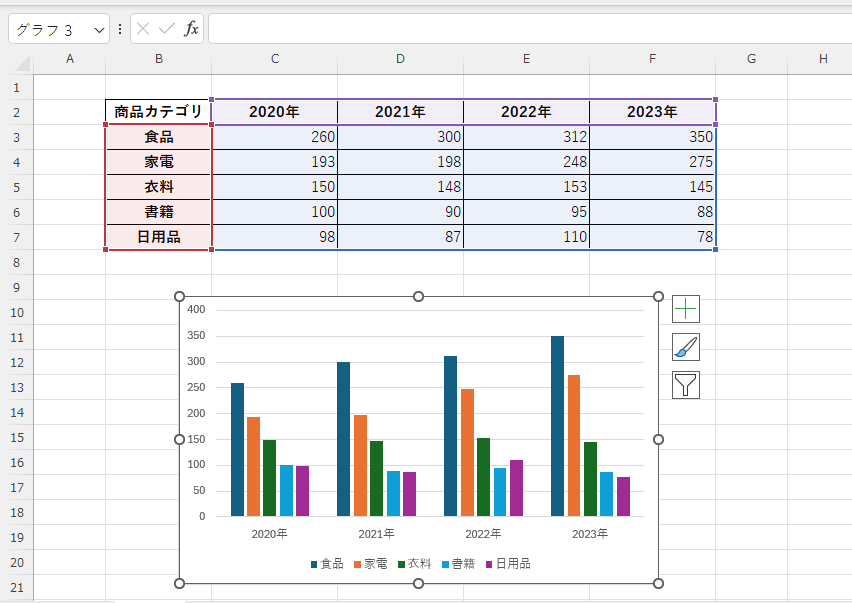Select column G header
The image size is (852, 603).
751,59
